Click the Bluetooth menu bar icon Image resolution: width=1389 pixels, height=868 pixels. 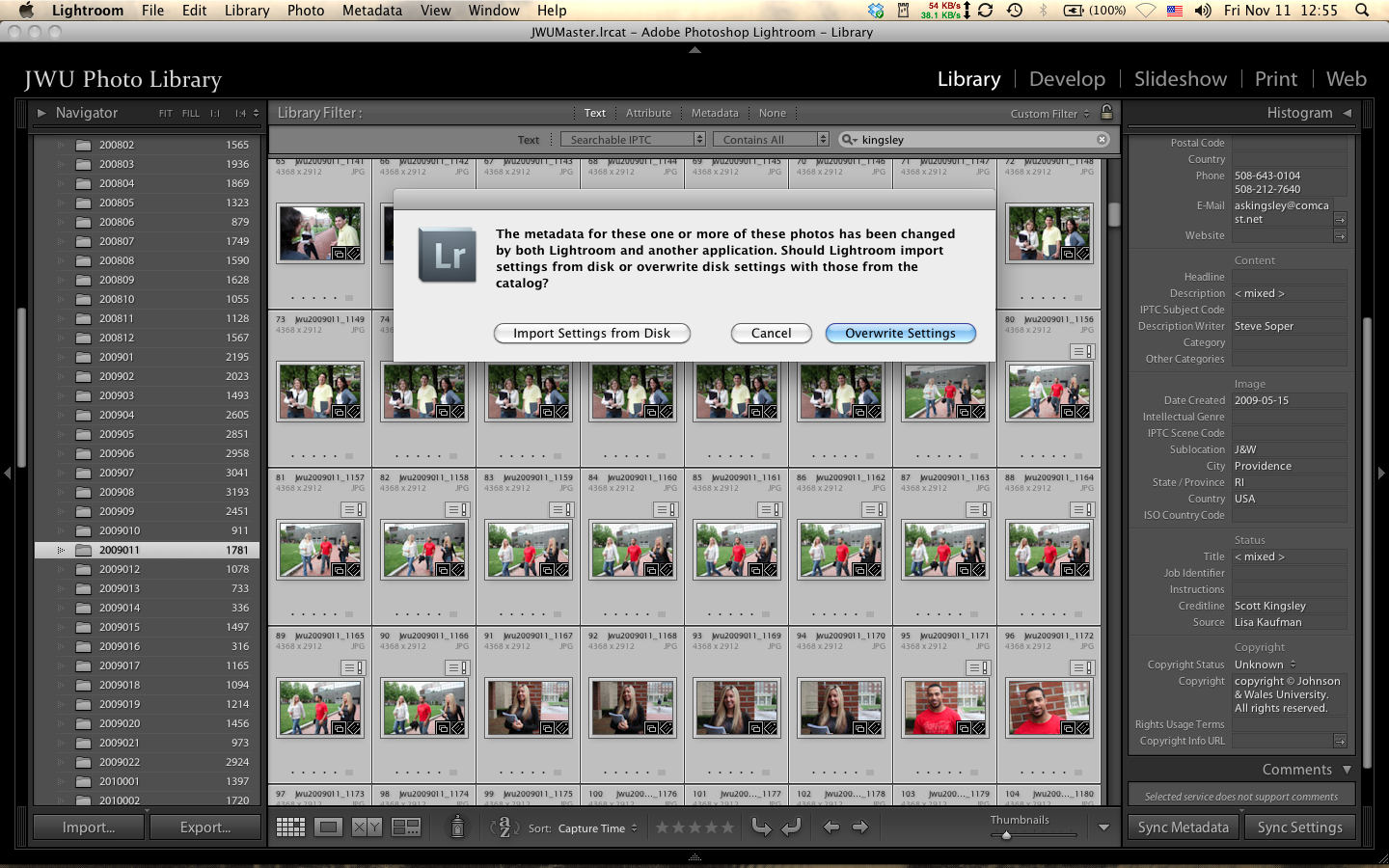coord(1043,11)
